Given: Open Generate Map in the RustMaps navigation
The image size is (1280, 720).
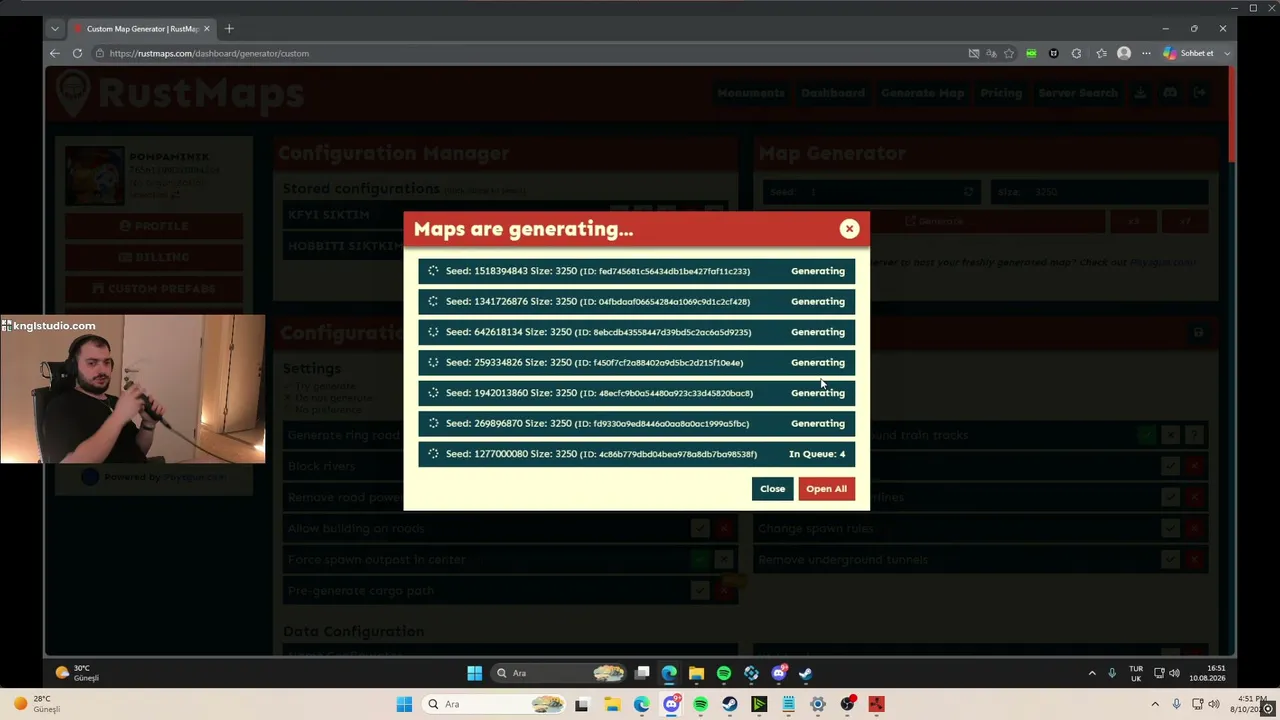Looking at the screenshot, I should [922, 93].
